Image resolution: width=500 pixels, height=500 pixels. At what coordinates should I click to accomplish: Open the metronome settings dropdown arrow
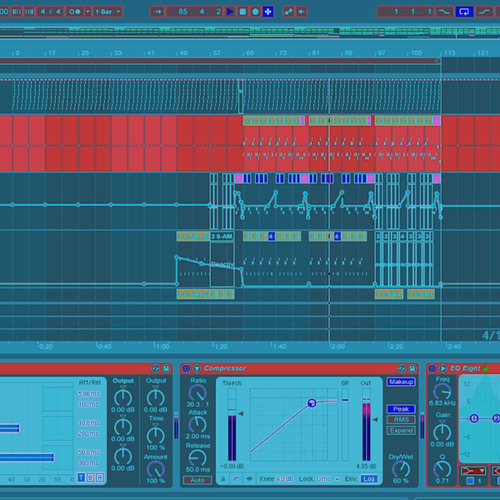pyautogui.click(x=88, y=12)
